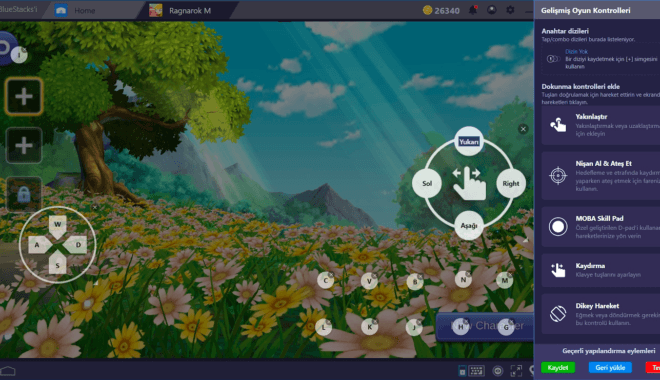Select the Aşağı swipe key
The image size is (660, 380).
469,226
